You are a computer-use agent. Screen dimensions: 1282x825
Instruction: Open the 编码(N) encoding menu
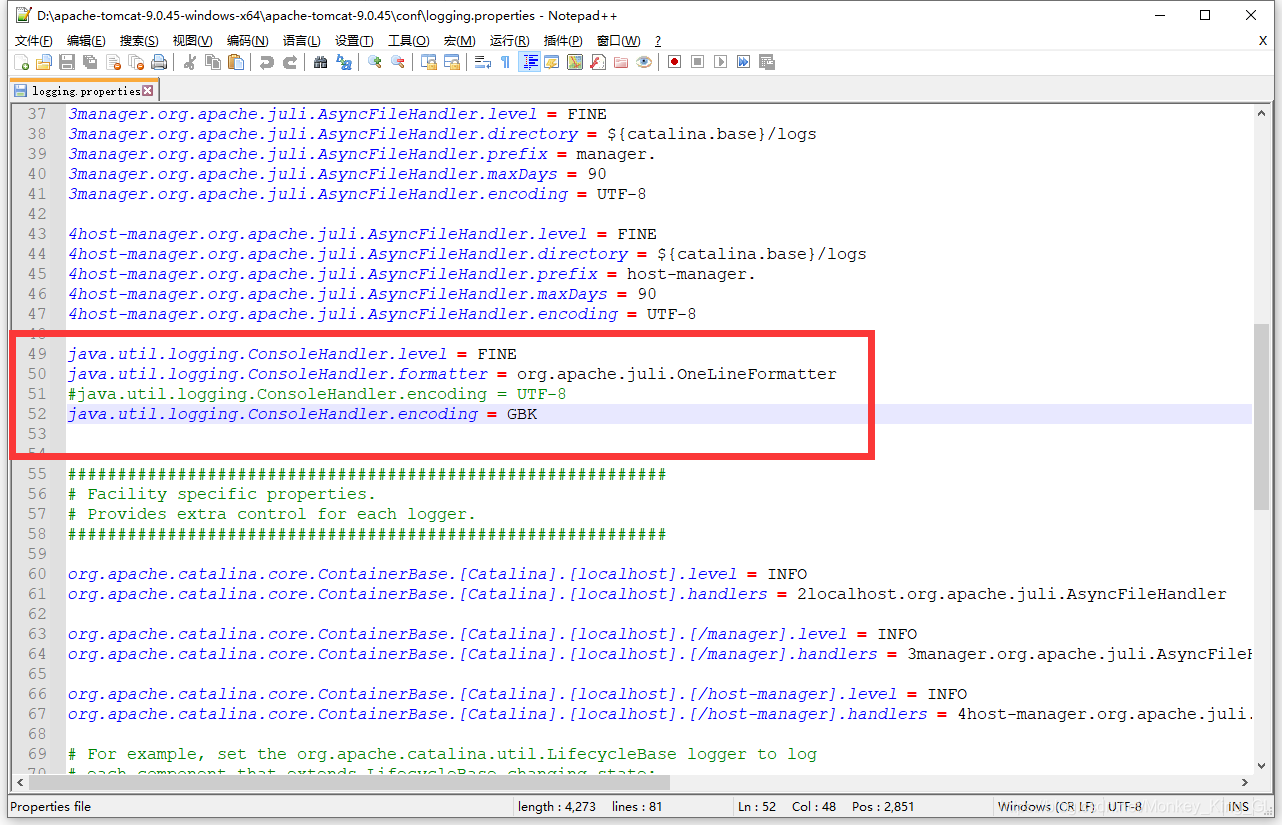[x=247, y=41]
